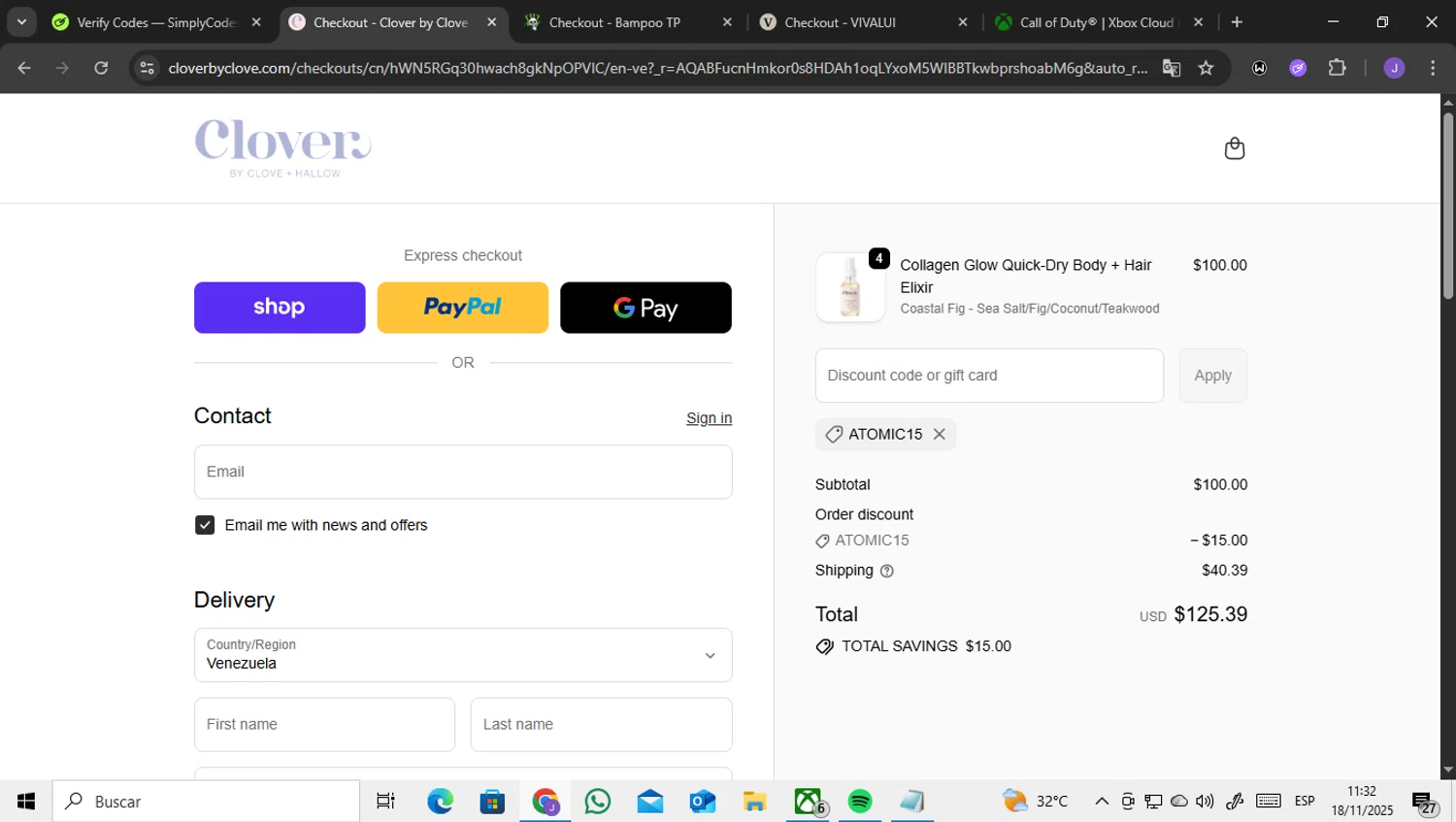1456x822 pixels.
Task: Open Spotify from the taskbar
Action: [860, 801]
